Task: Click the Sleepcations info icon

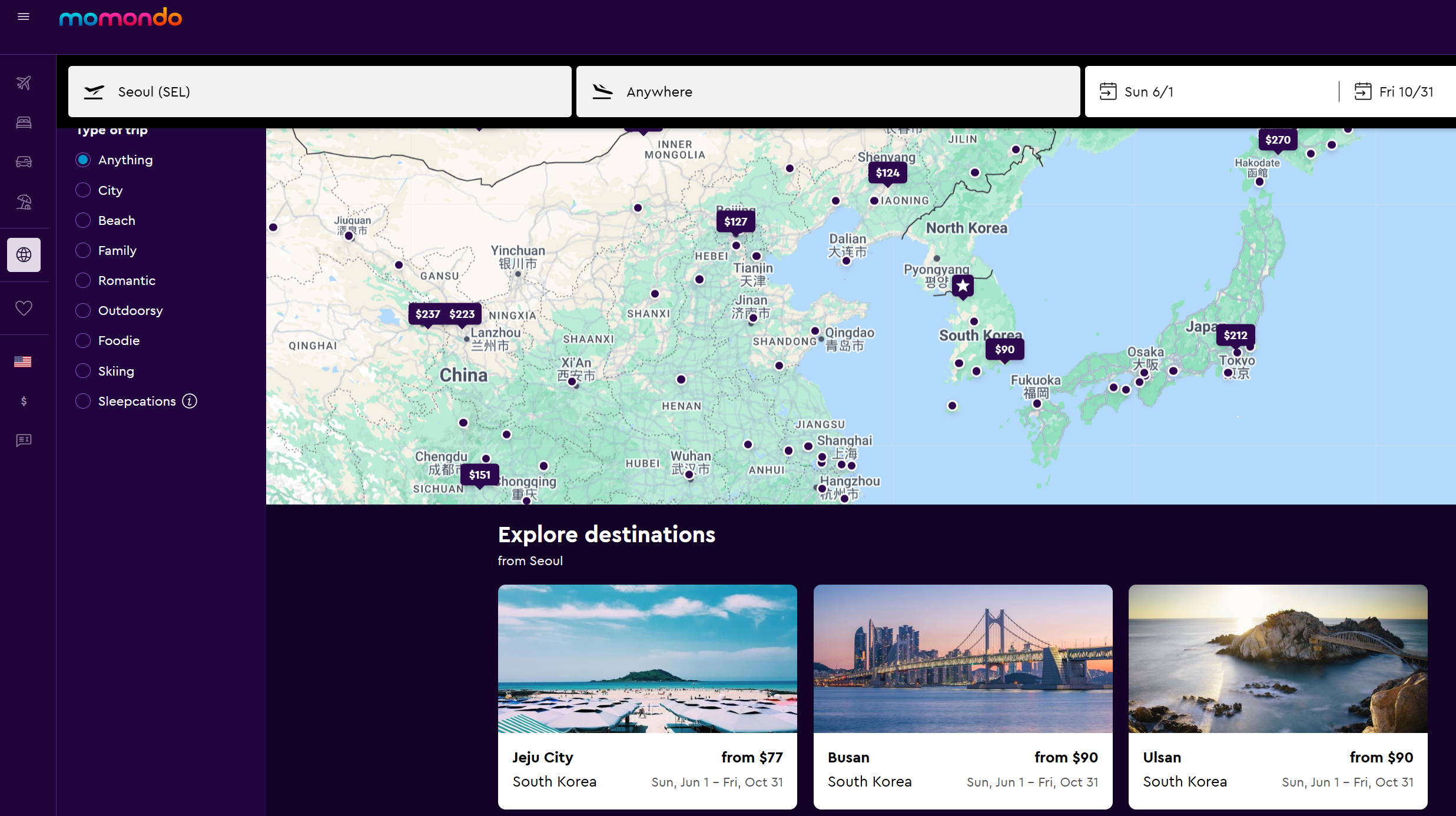Action: pos(190,401)
